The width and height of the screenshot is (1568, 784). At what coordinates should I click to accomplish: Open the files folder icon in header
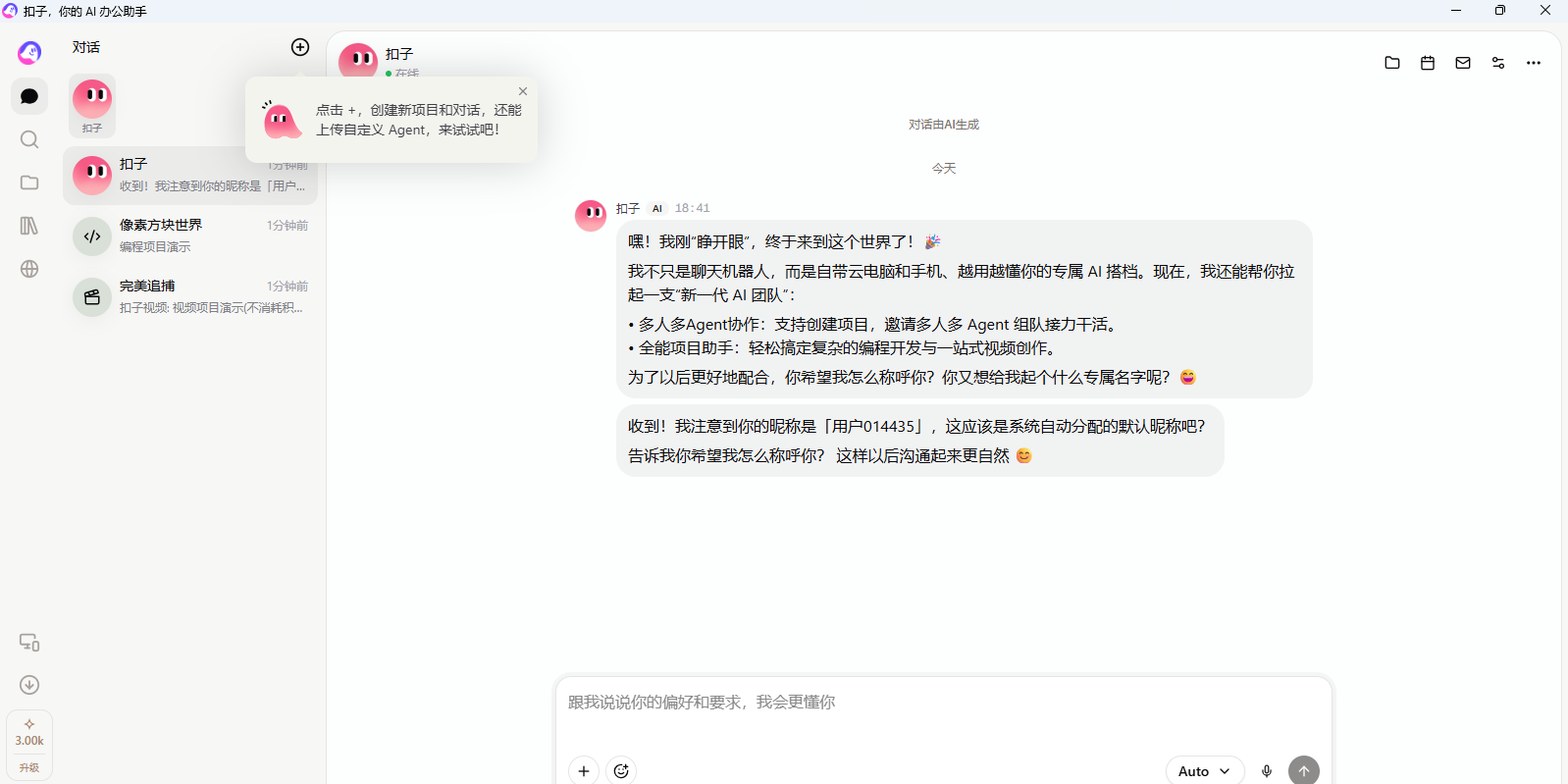click(1392, 63)
